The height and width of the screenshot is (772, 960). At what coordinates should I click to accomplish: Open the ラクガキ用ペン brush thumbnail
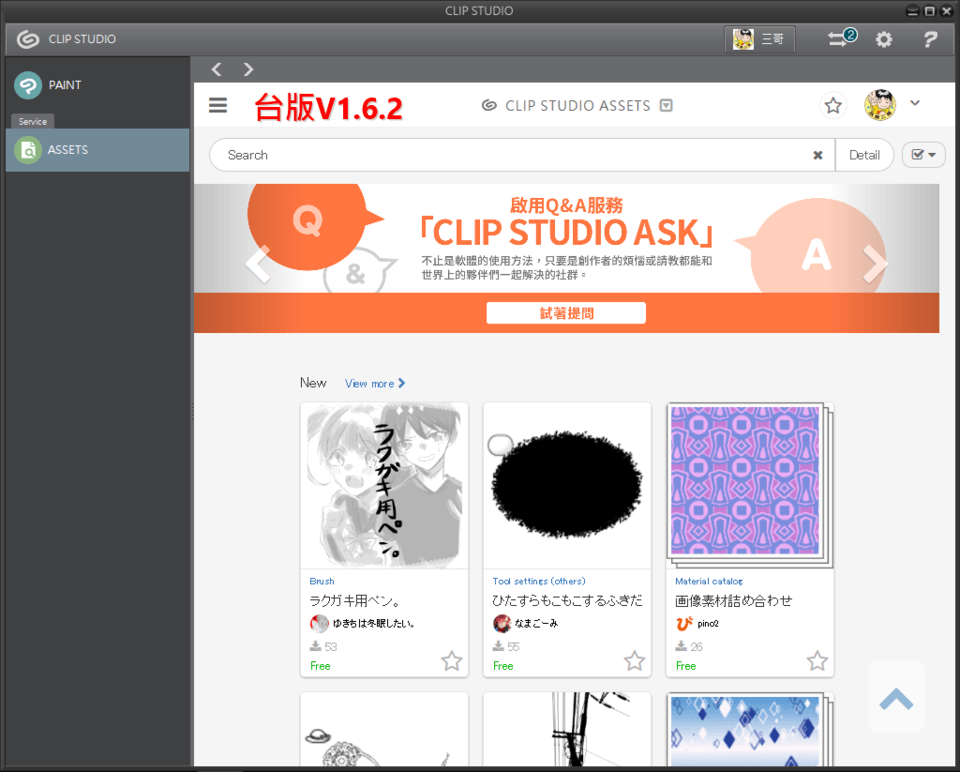384,485
